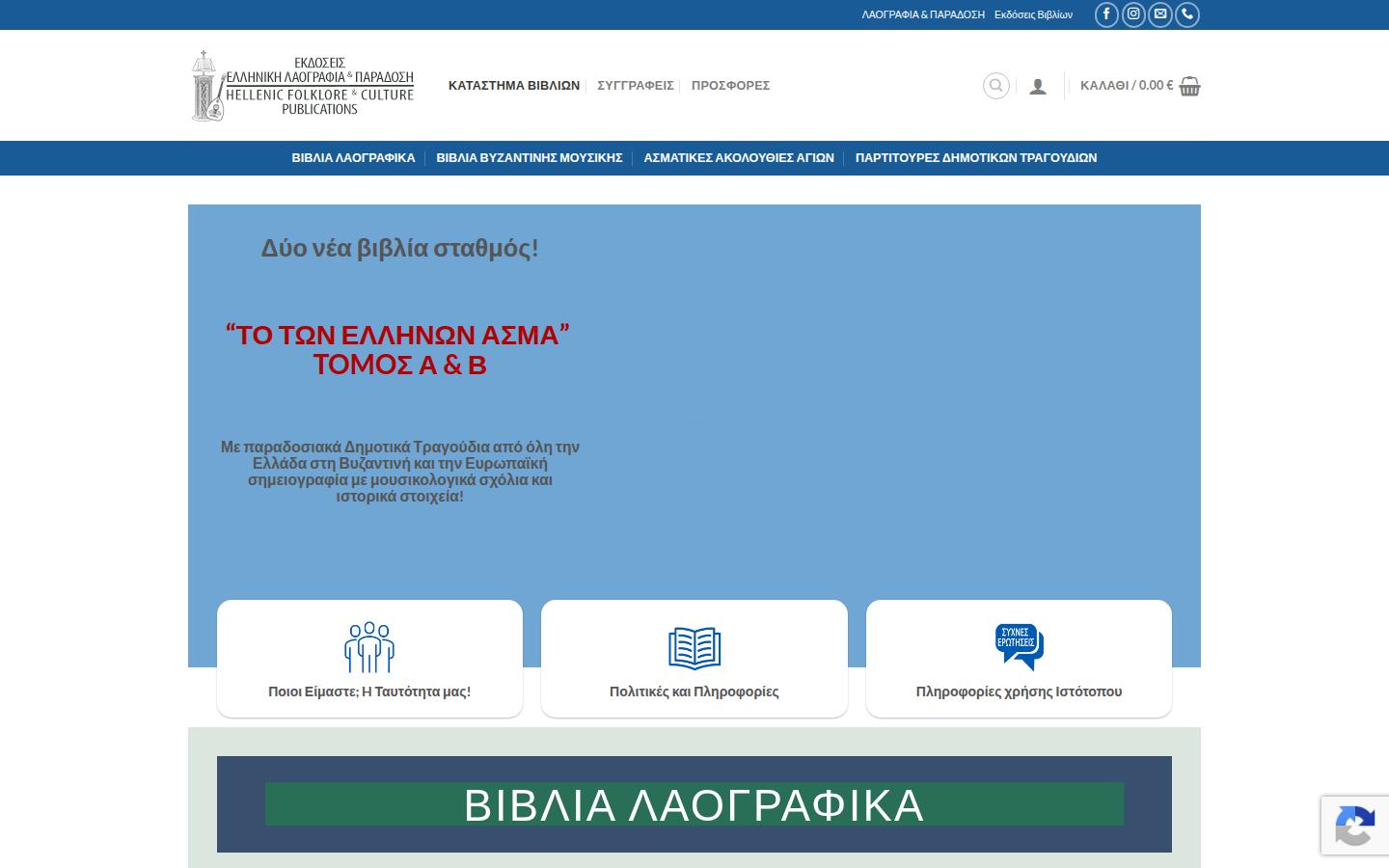The image size is (1389, 868).
Task: Click the ΒΙΒΛΙΑ ΛΑΟΓΡΑΦΙΚΑ green banner
Action: pos(694,804)
